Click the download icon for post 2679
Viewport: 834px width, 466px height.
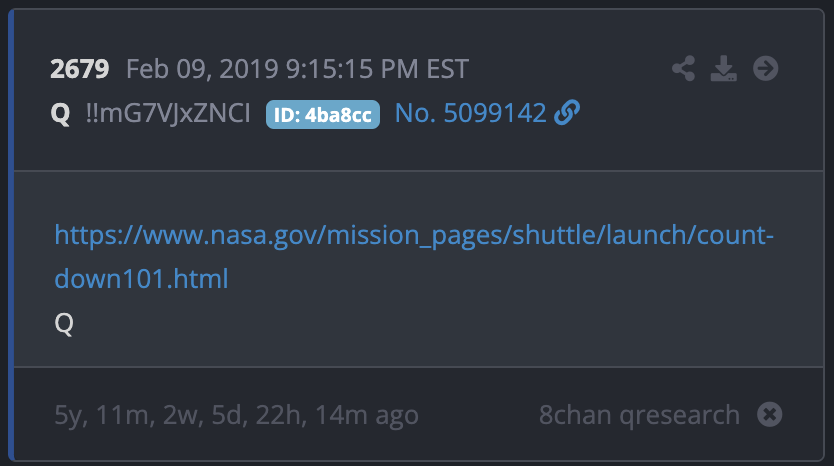tap(723, 69)
